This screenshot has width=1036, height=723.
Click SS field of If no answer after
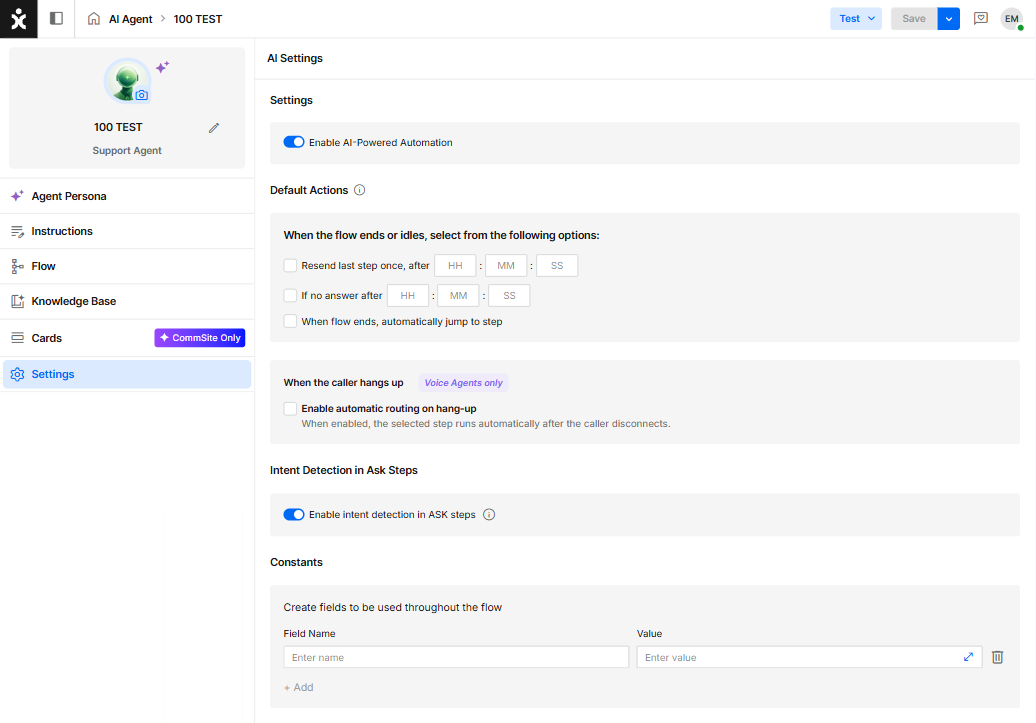tap(509, 295)
